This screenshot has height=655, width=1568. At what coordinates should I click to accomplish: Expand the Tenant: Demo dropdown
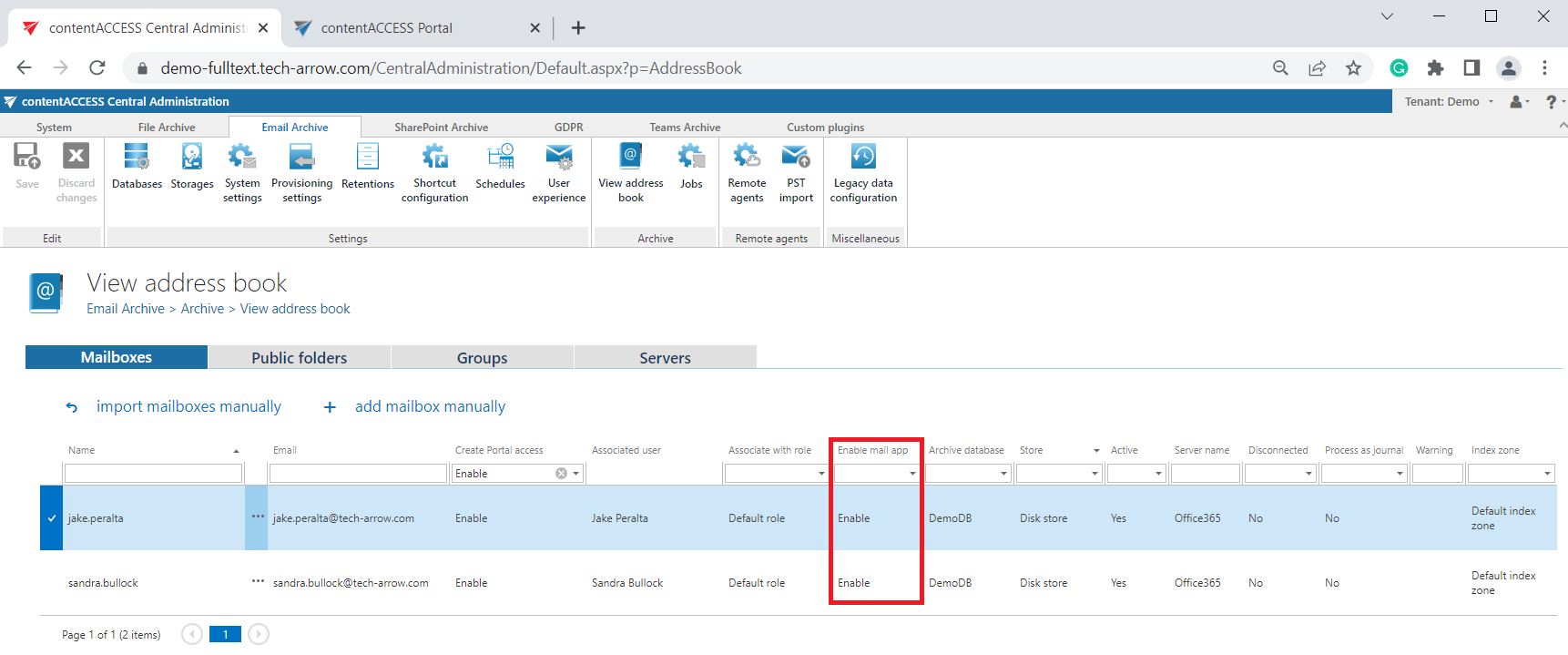coord(1449,102)
